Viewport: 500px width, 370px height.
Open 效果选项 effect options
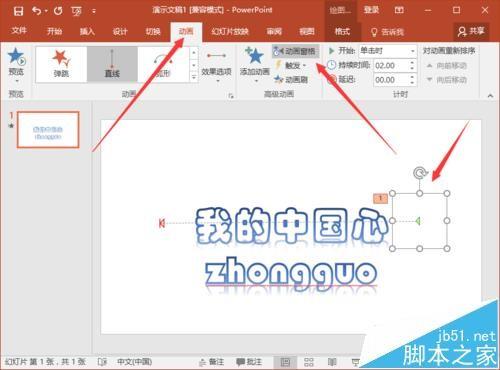(x=216, y=66)
